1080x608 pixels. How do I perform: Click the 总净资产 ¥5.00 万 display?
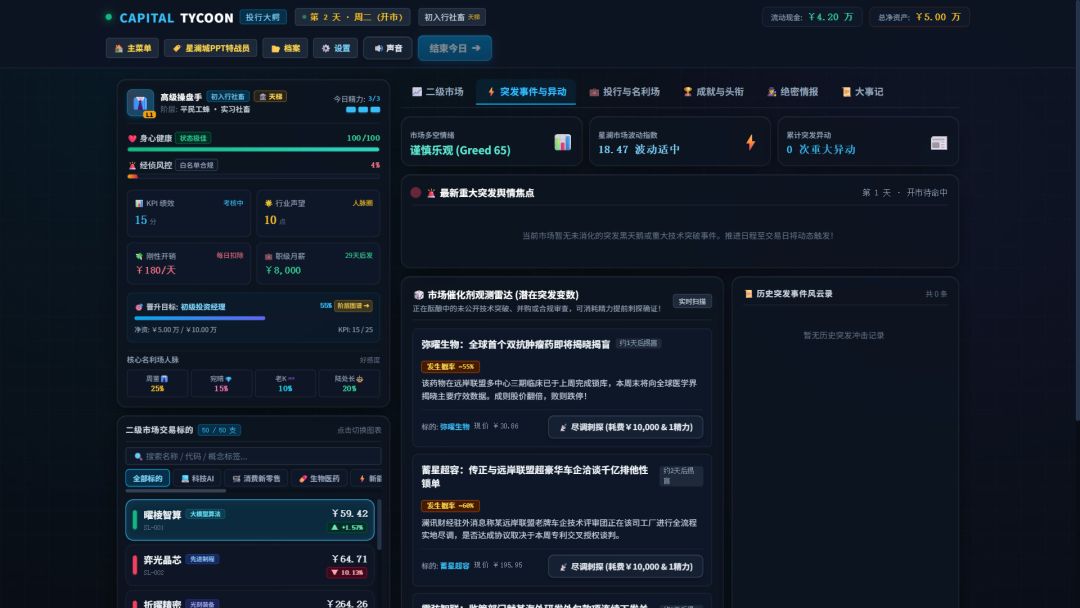pyautogui.click(x=919, y=17)
